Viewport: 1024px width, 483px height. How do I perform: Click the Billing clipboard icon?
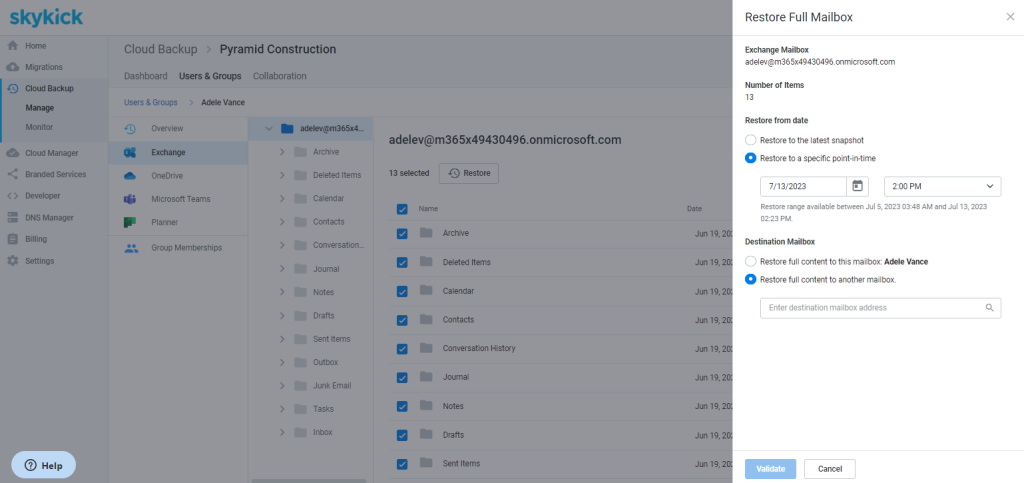[12, 239]
